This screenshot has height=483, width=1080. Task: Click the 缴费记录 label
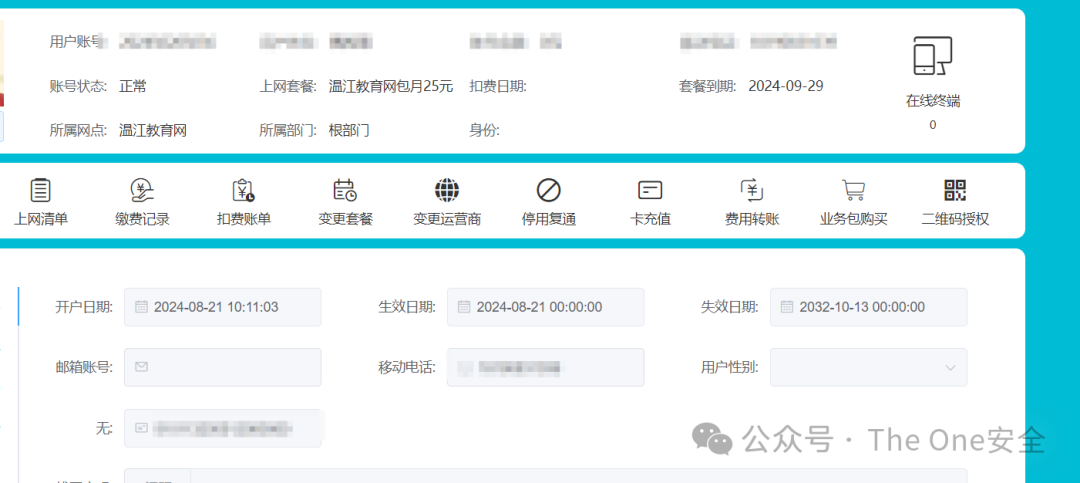[143, 220]
